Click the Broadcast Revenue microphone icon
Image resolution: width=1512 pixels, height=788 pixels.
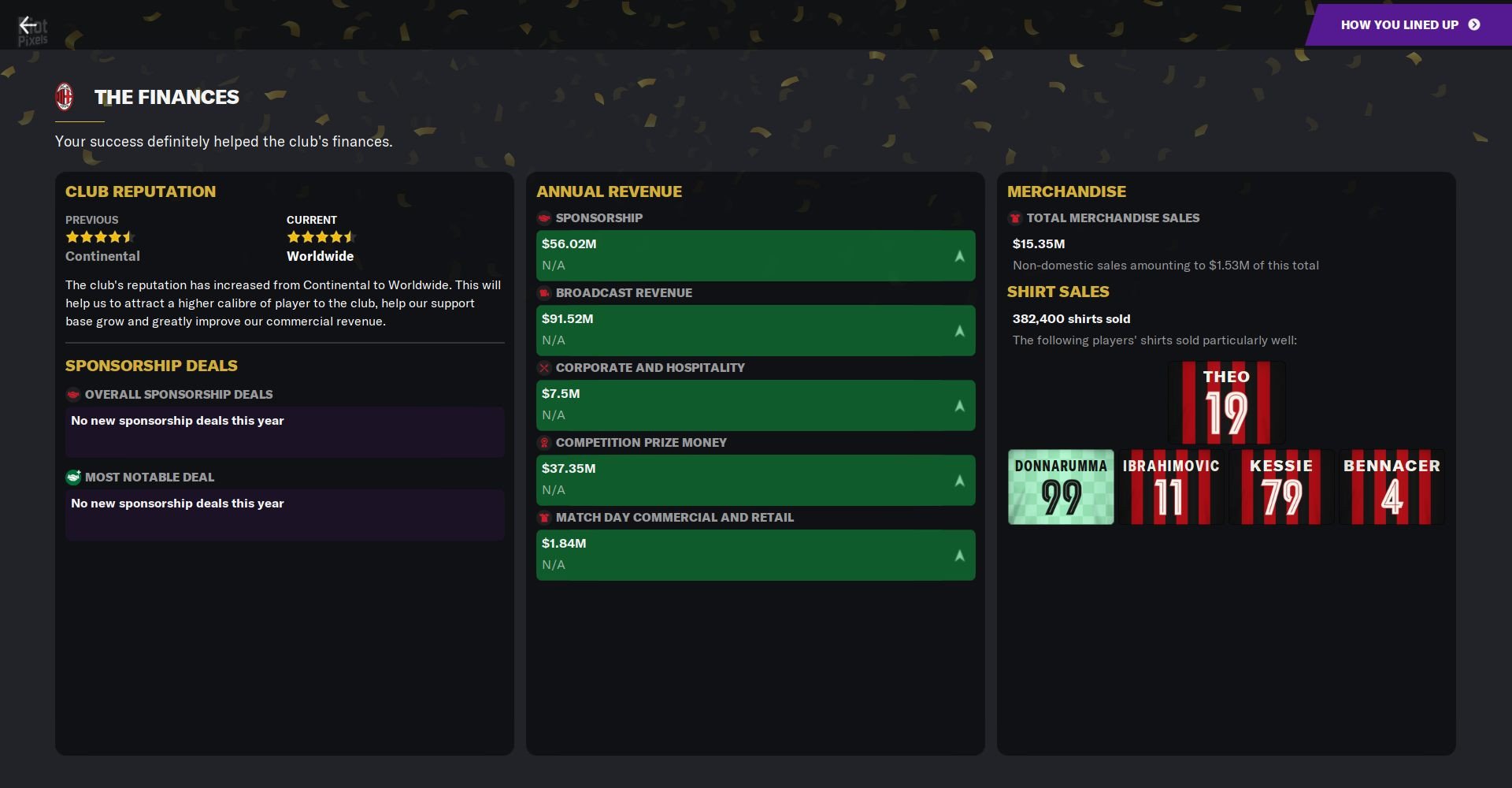pos(543,292)
